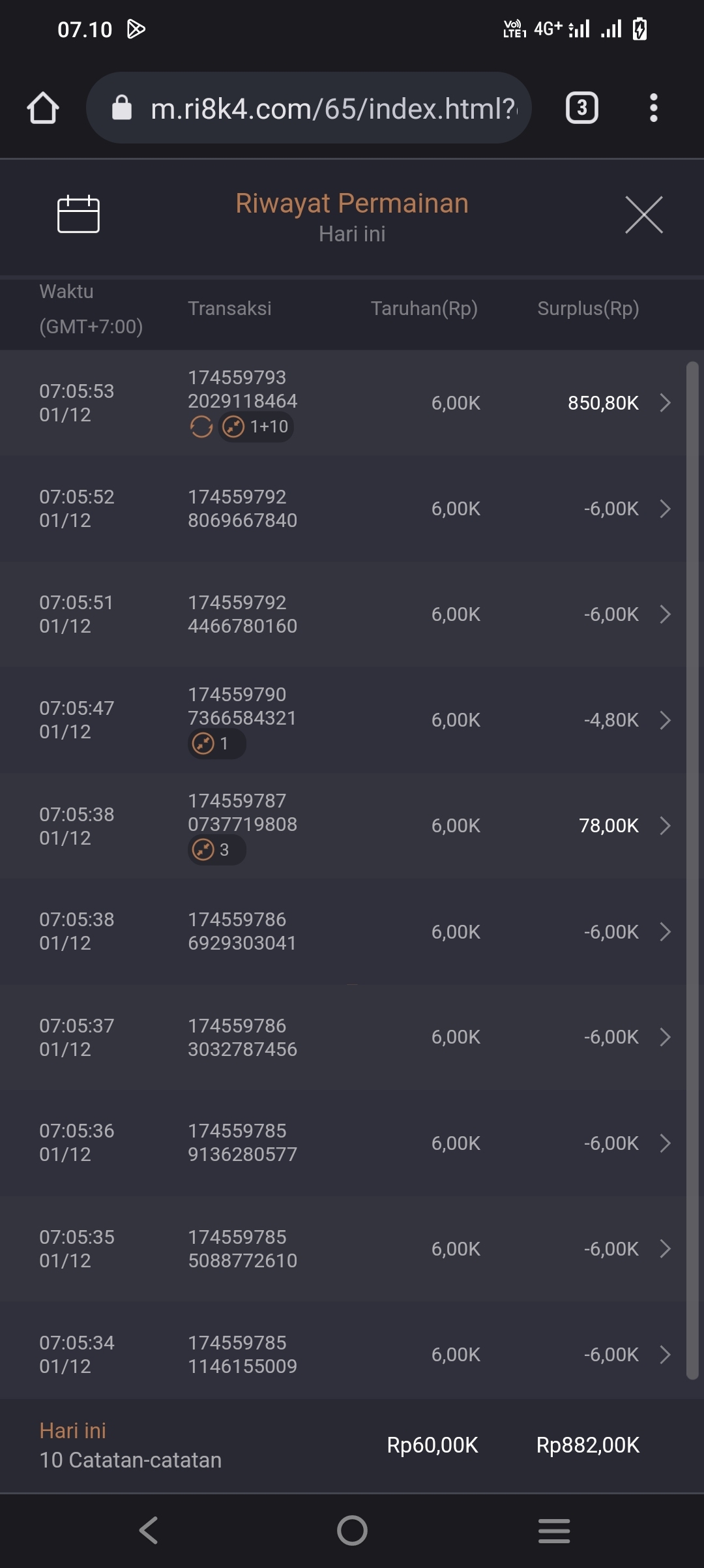Close the Riwayat Permainan panel
Viewport: 704px width, 1568px height.
643,215
